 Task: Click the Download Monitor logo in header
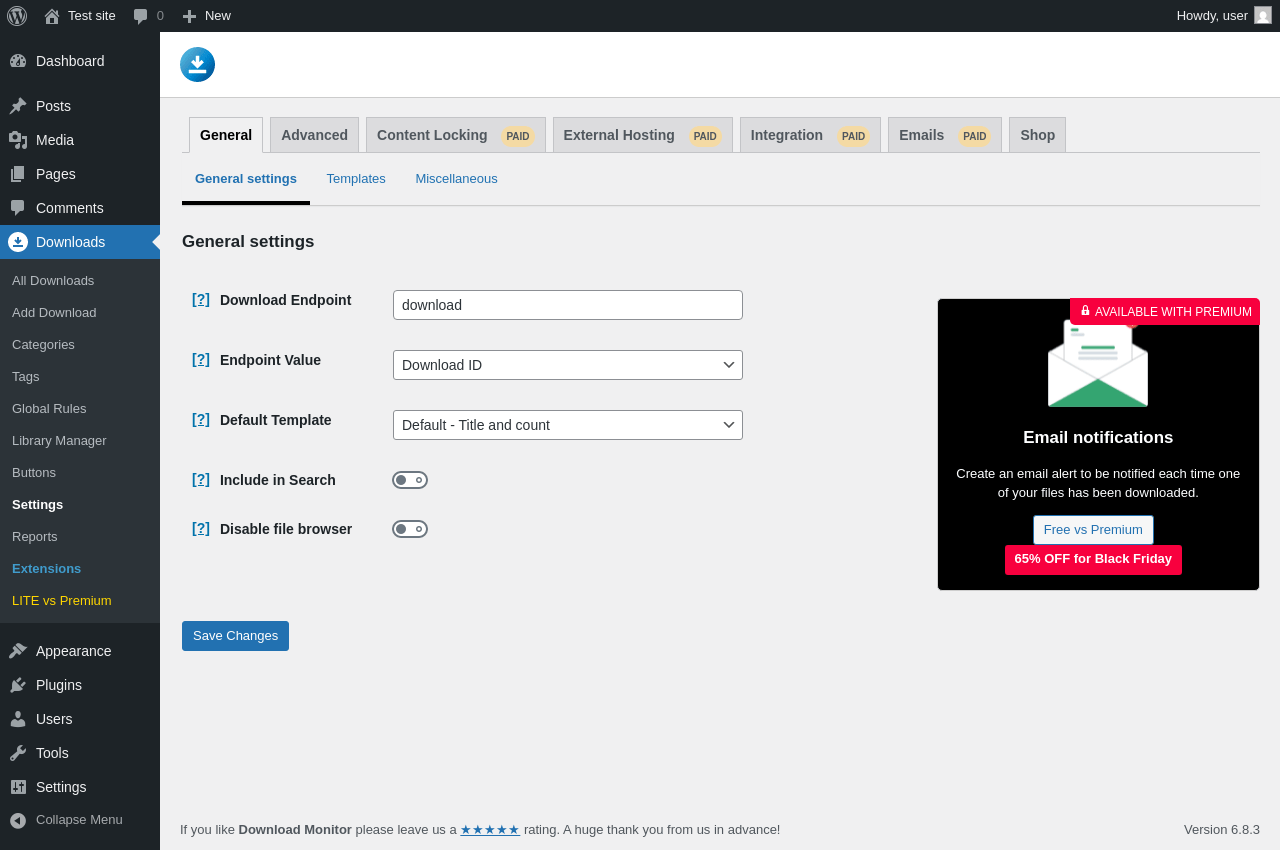click(x=198, y=64)
